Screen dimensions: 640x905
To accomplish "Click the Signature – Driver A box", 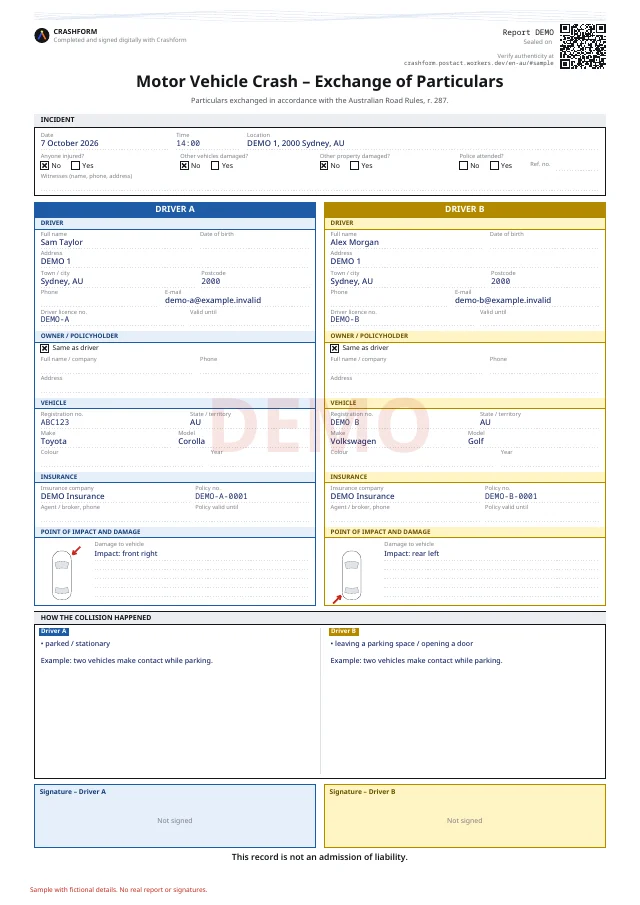I will 175,816.
